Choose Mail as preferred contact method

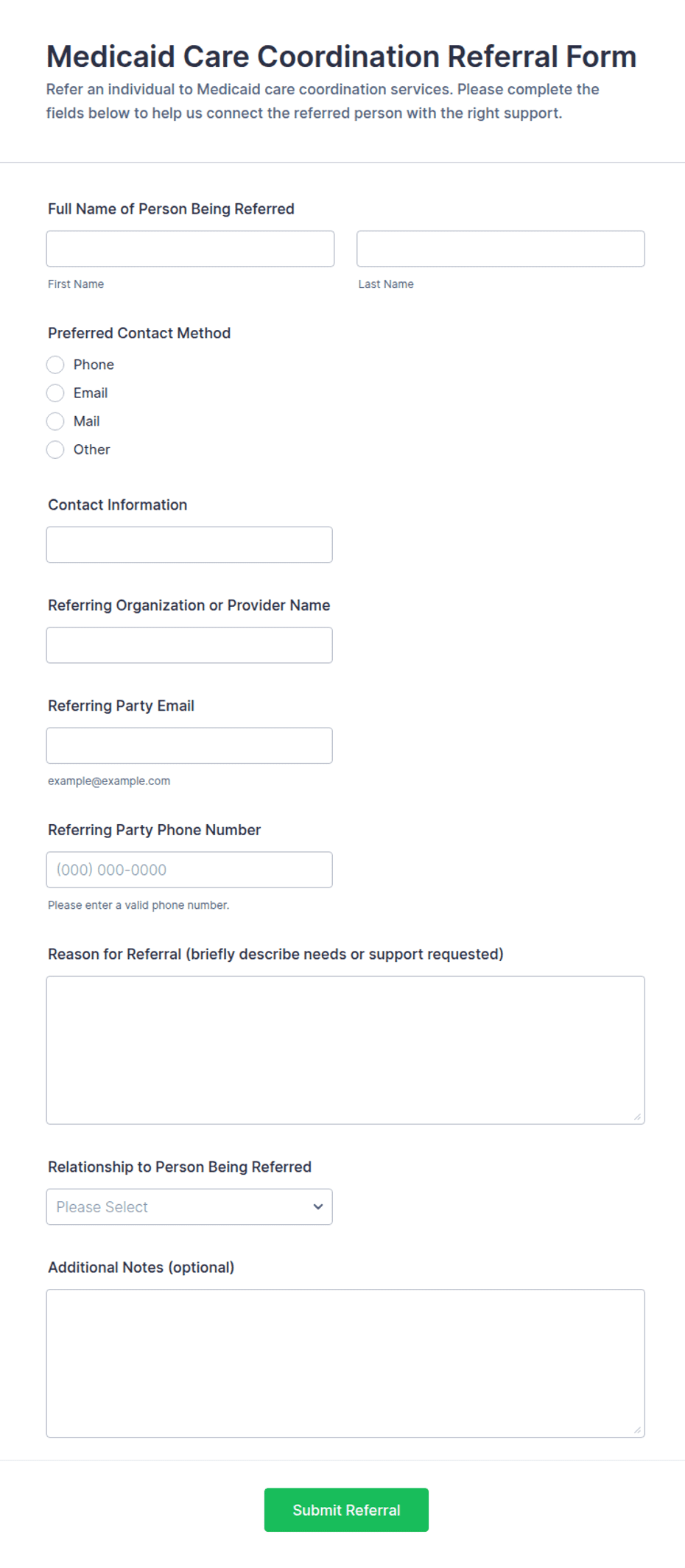[x=55, y=421]
